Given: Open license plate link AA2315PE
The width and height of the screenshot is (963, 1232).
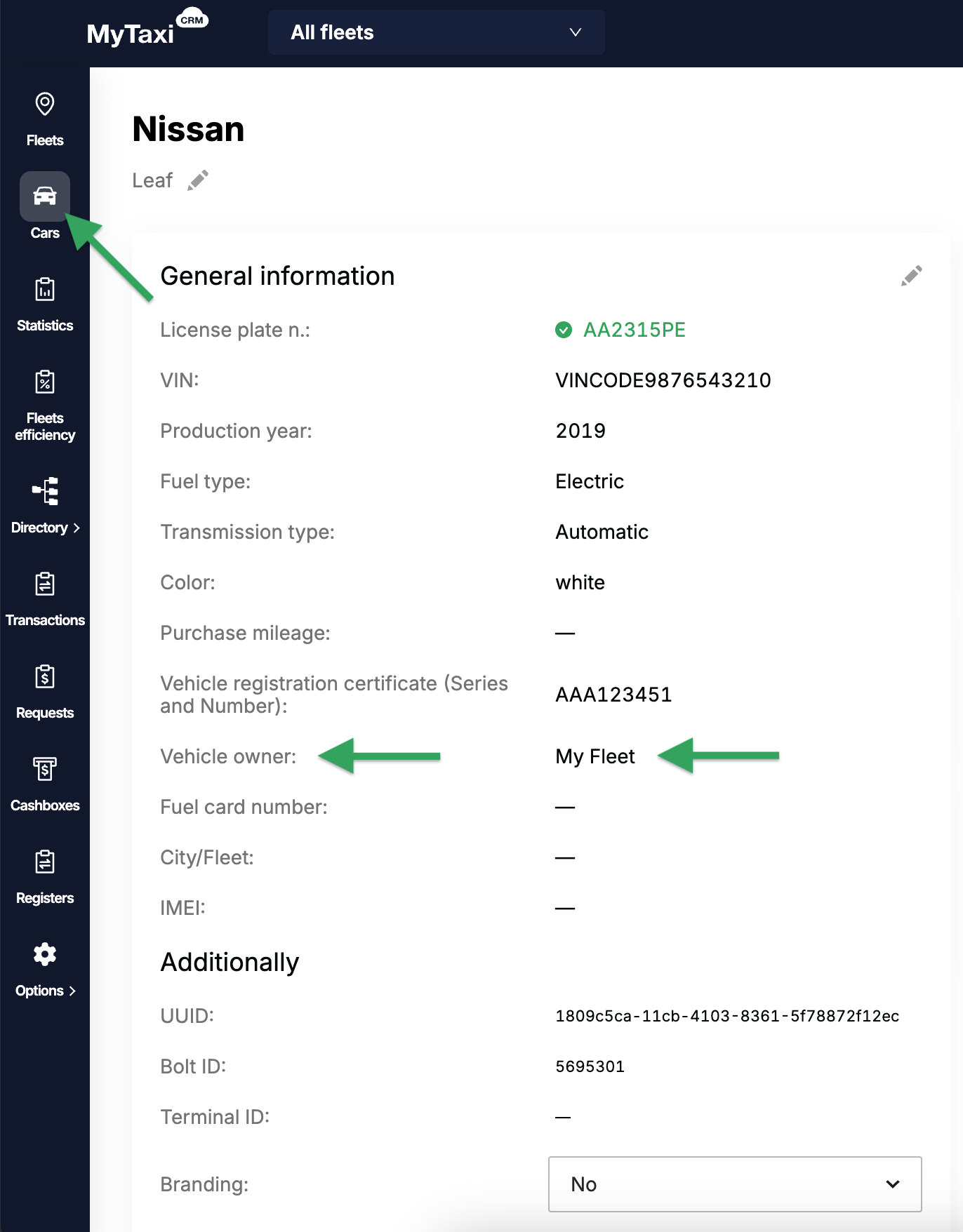Looking at the screenshot, I should [x=635, y=330].
